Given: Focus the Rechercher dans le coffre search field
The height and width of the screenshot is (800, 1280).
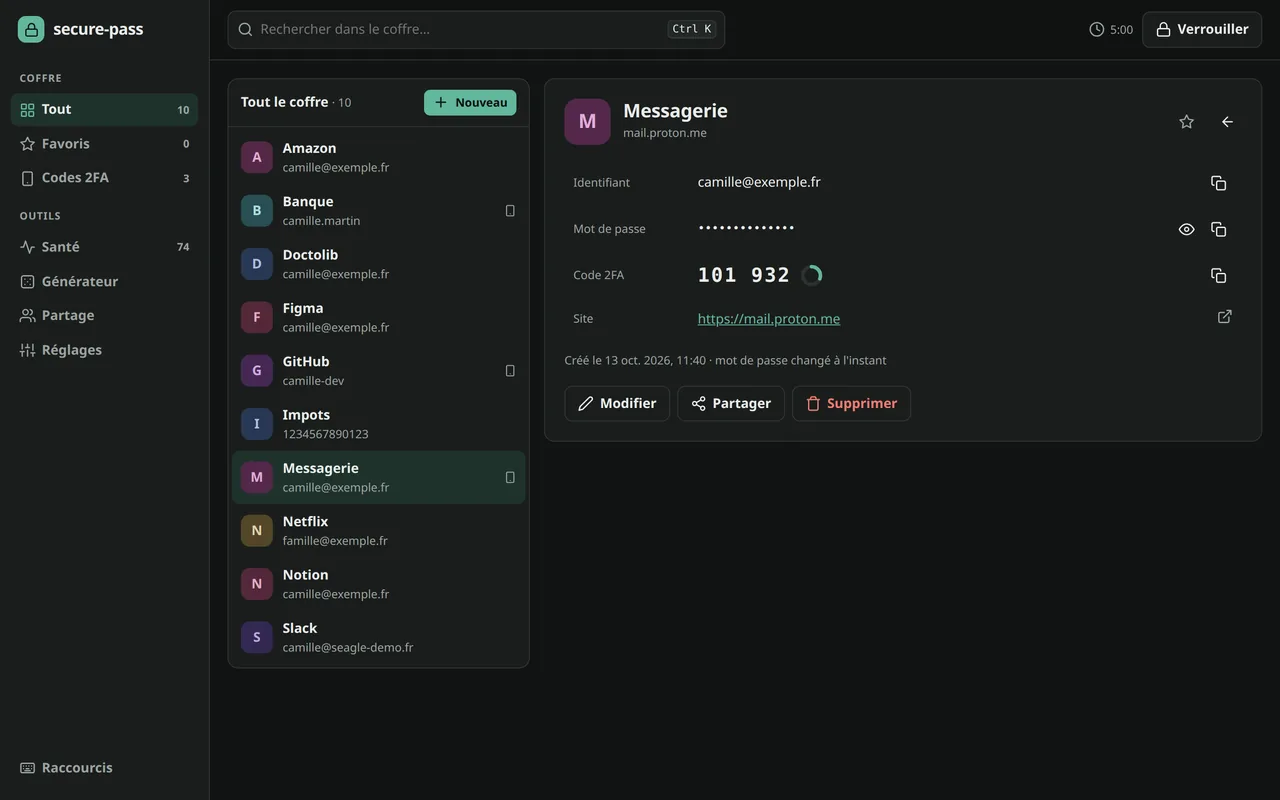Looking at the screenshot, I should (476, 30).
